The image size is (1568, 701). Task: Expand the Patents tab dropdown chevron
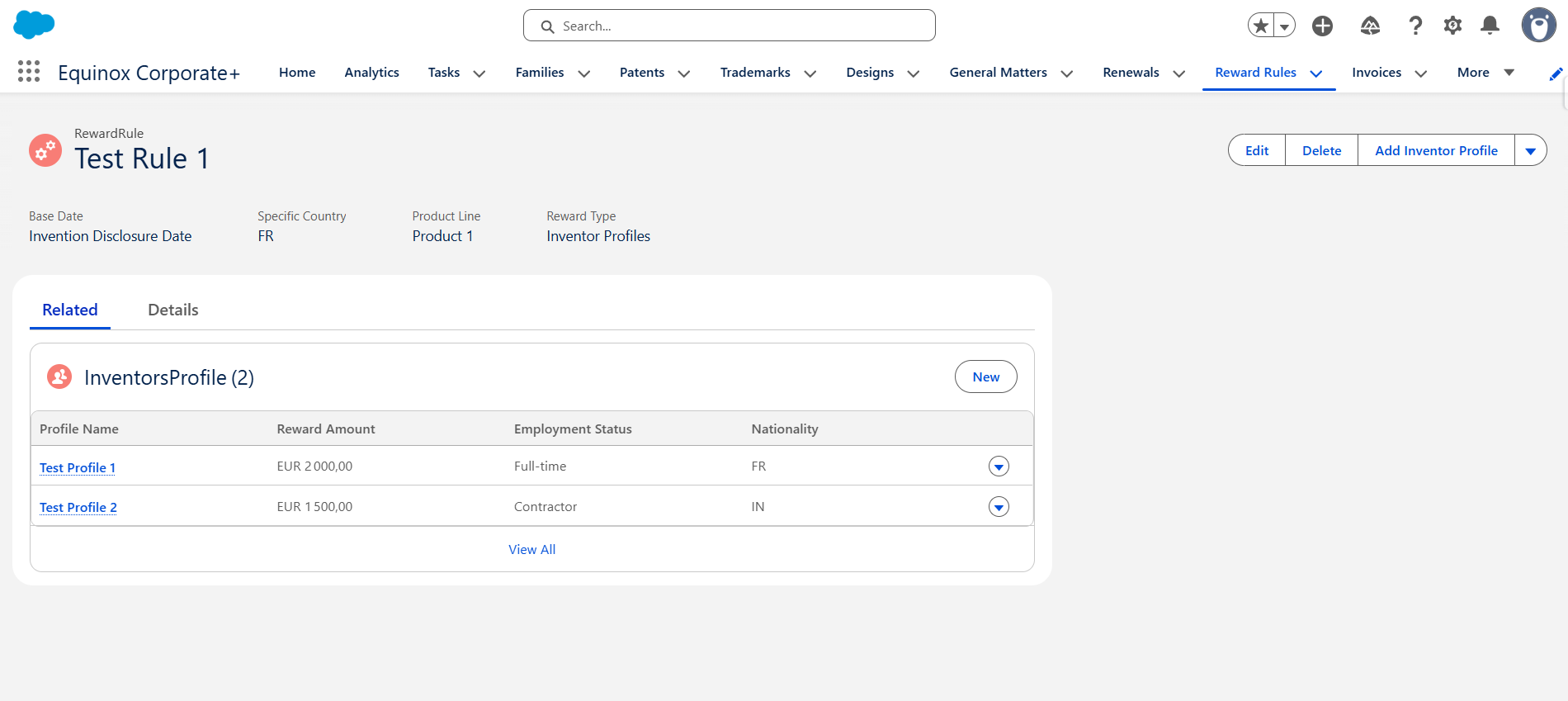pyautogui.click(x=684, y=73)
